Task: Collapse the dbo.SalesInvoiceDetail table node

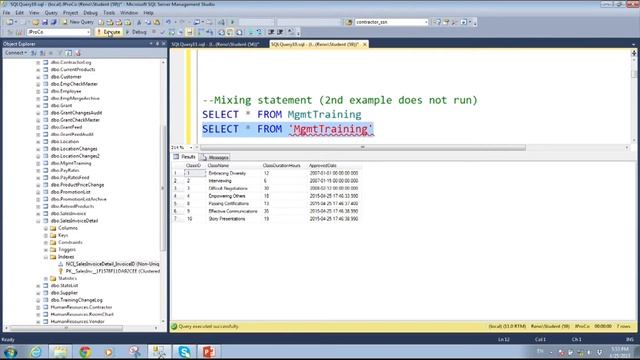Action: [x=38, y=221]
